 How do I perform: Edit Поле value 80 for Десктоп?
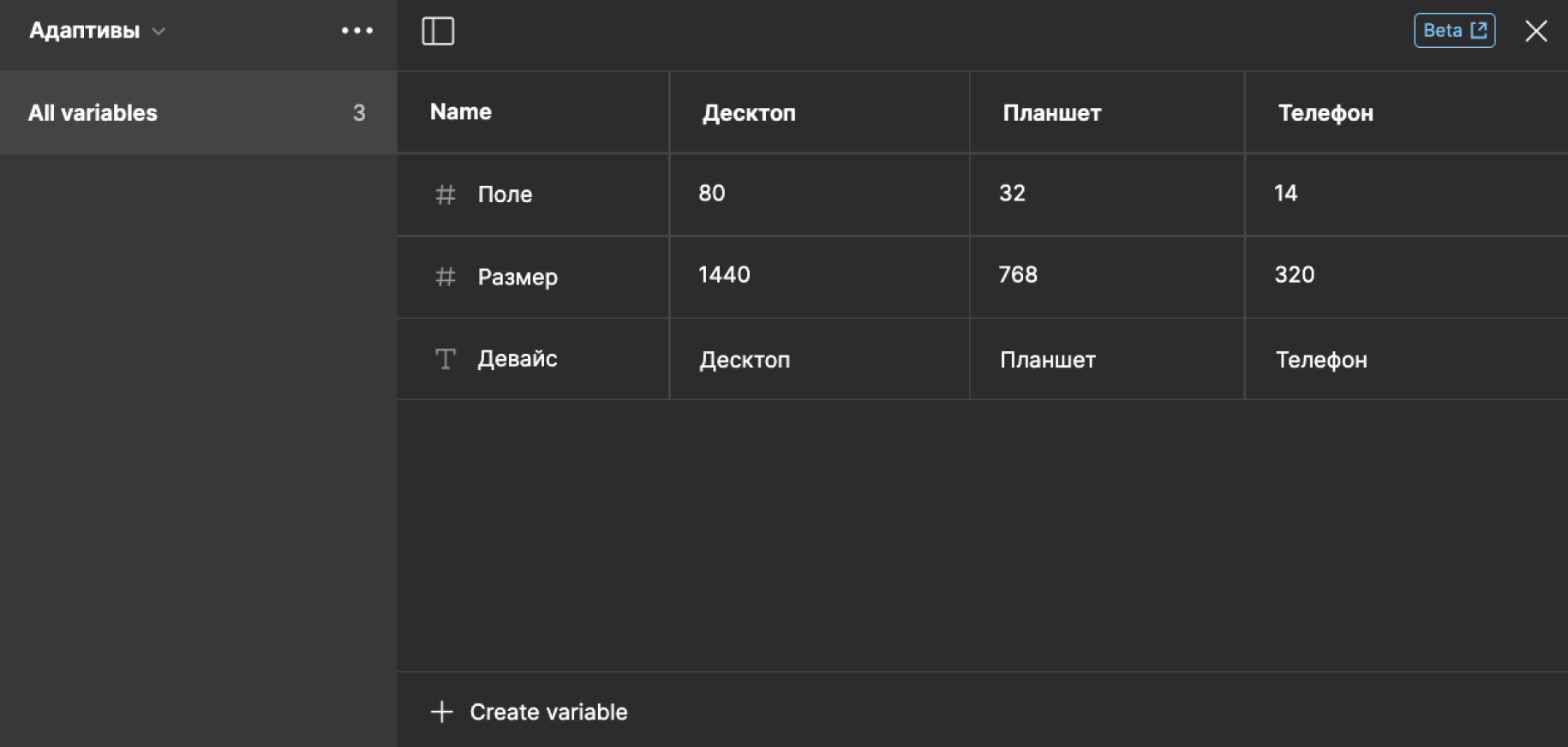[x=712, y=194]
